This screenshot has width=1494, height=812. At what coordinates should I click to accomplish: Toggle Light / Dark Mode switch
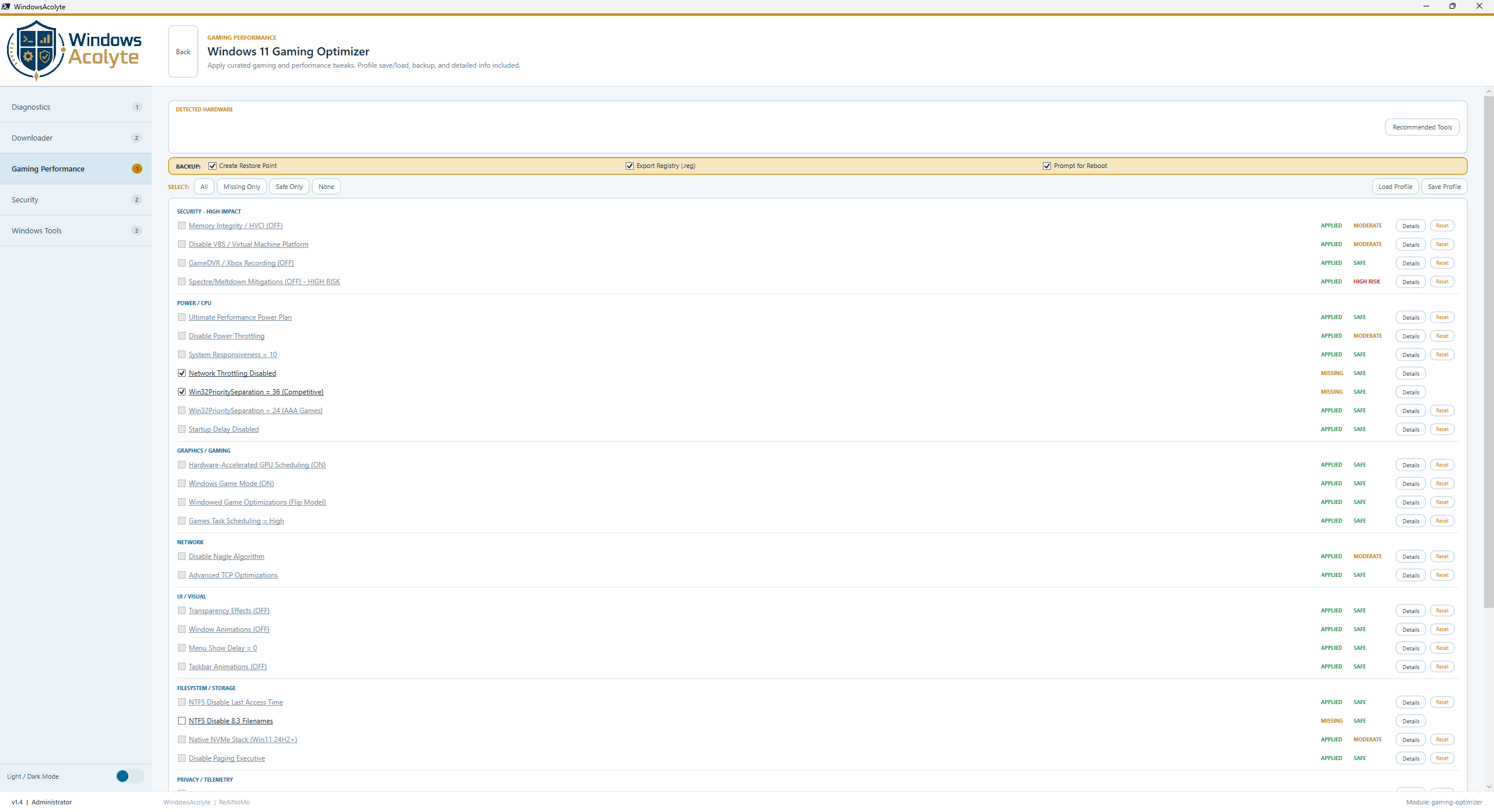coord(130,776)
